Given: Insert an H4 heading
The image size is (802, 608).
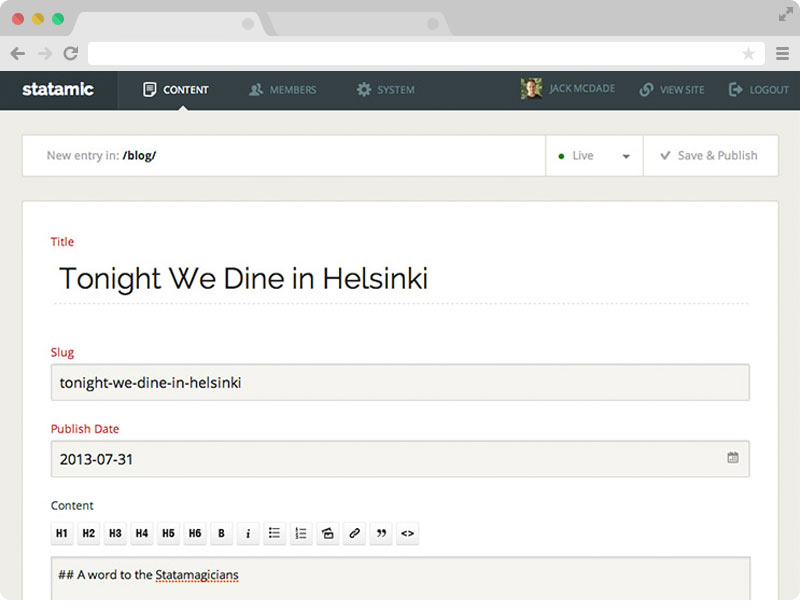Looking at the screenshot, I should 142,533.
